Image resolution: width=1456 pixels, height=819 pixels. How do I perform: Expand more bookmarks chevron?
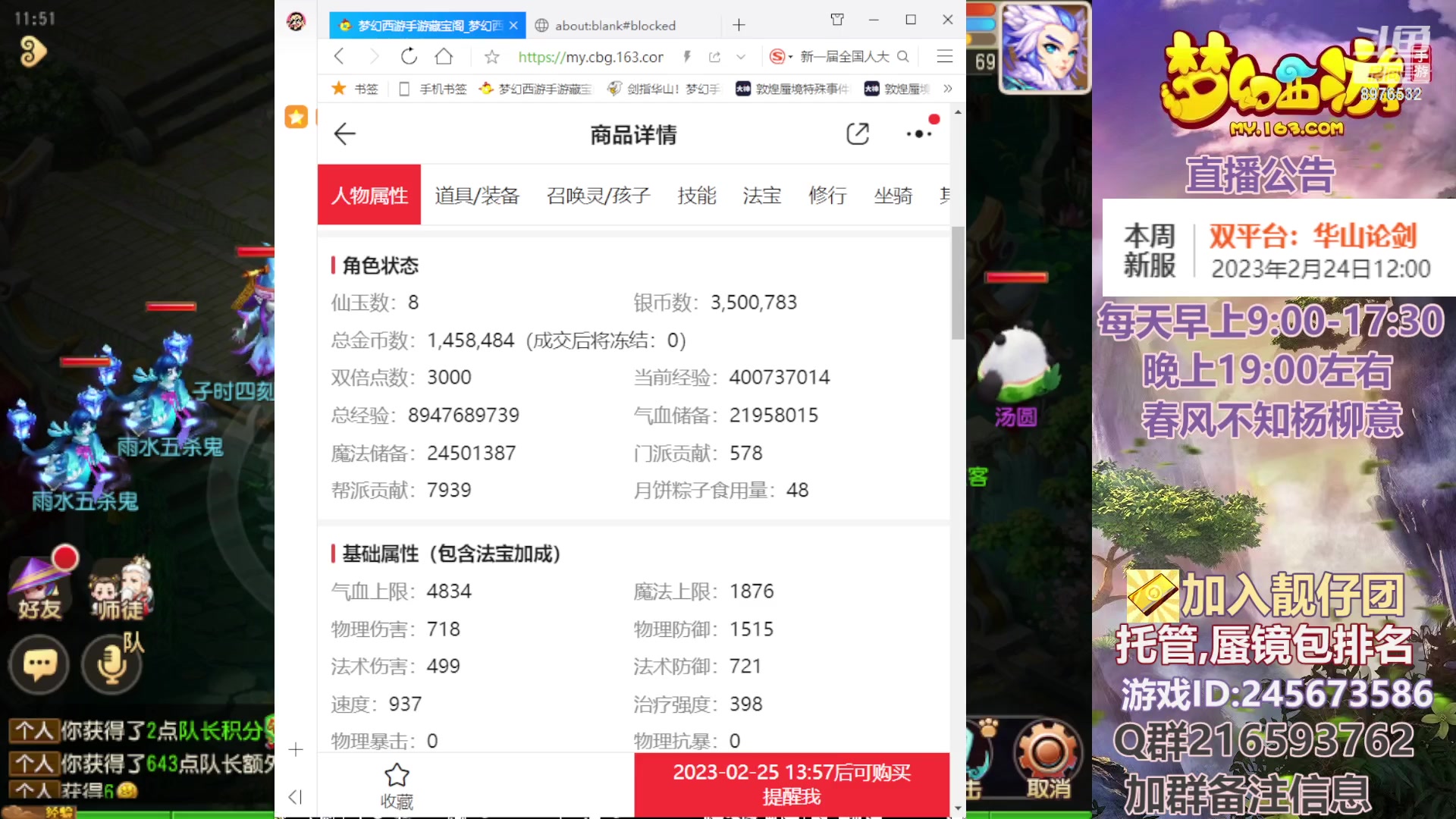(948, 89)
